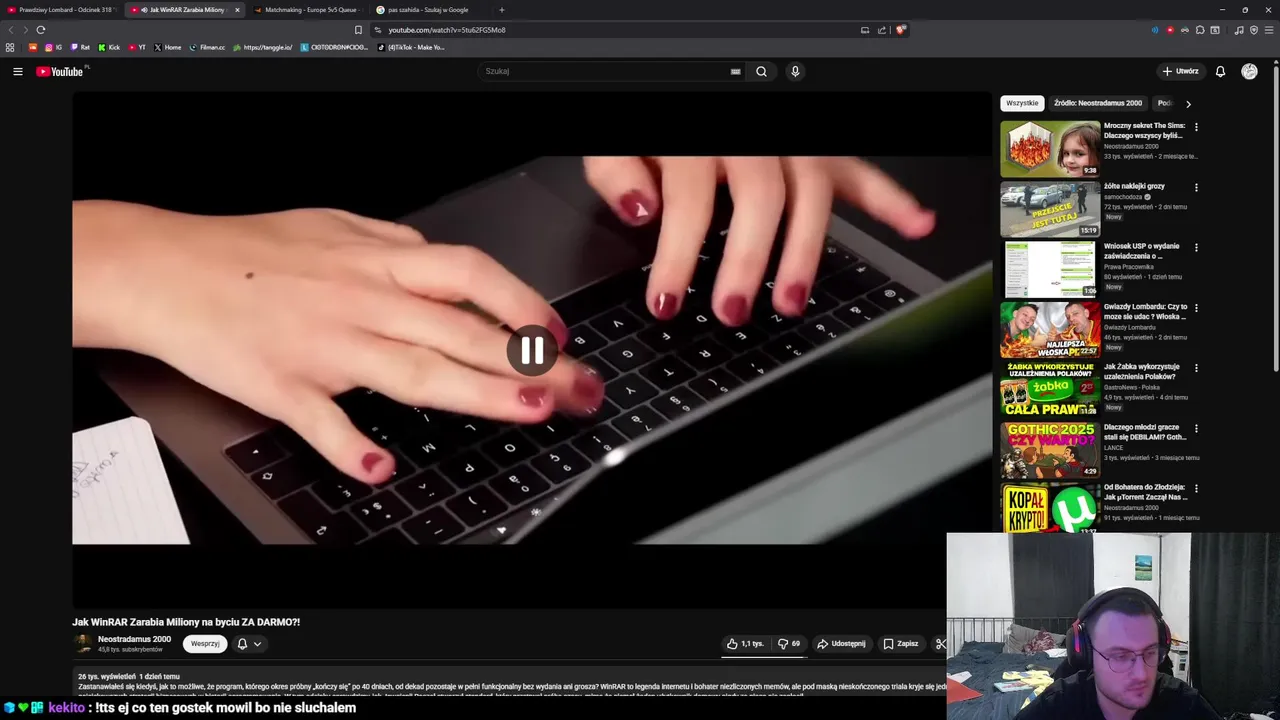Go back in browser history
1280x720 pixels.
[x=11, y=30]
